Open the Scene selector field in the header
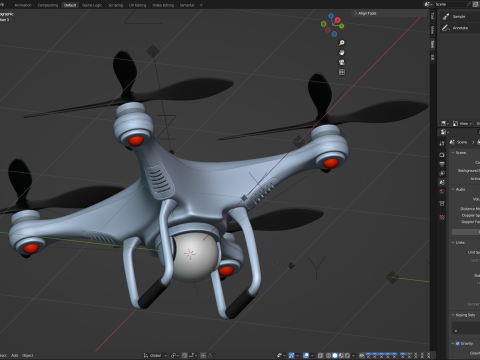The width and height of the screenshot is (480, 360). tap(449, 4)
